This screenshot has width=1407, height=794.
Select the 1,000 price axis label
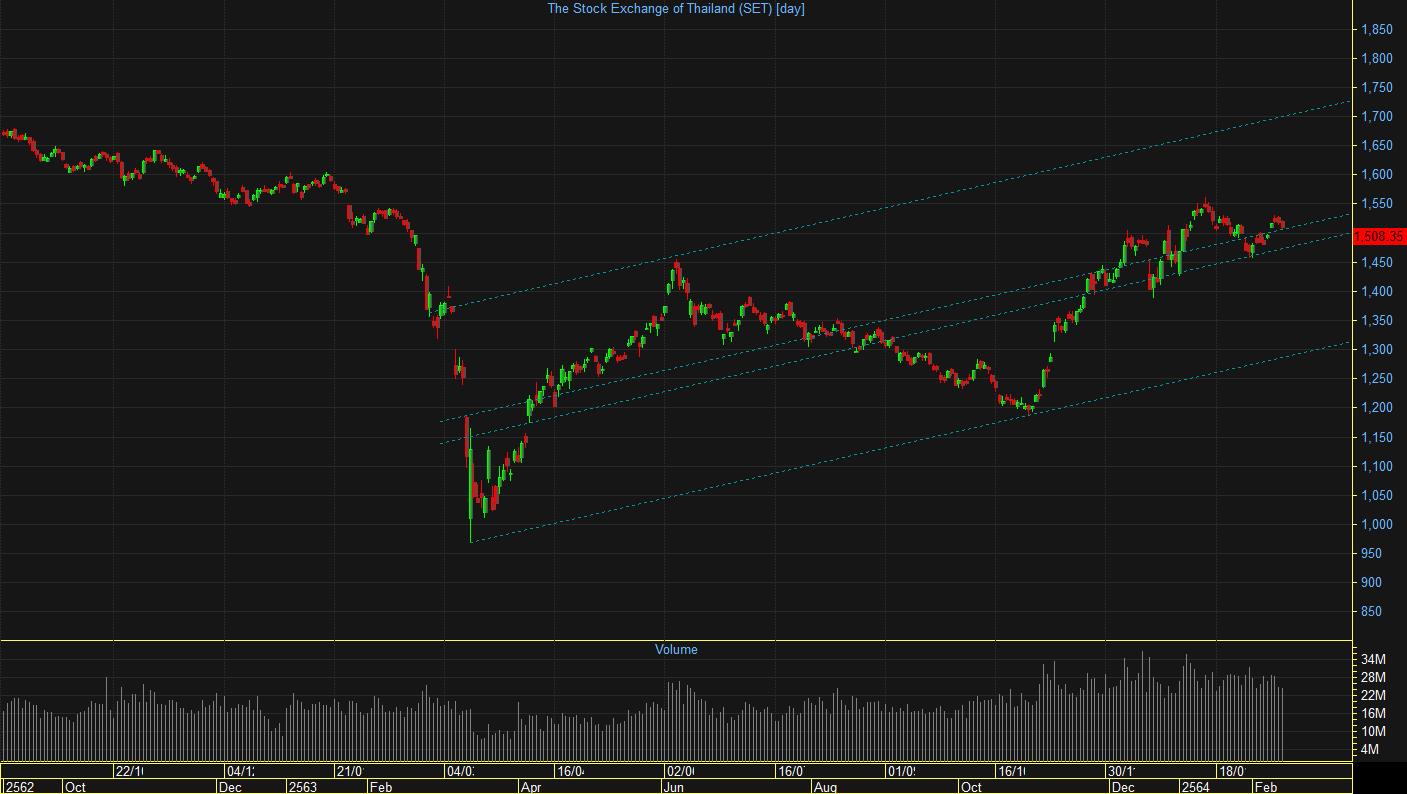coord(1377,525)
